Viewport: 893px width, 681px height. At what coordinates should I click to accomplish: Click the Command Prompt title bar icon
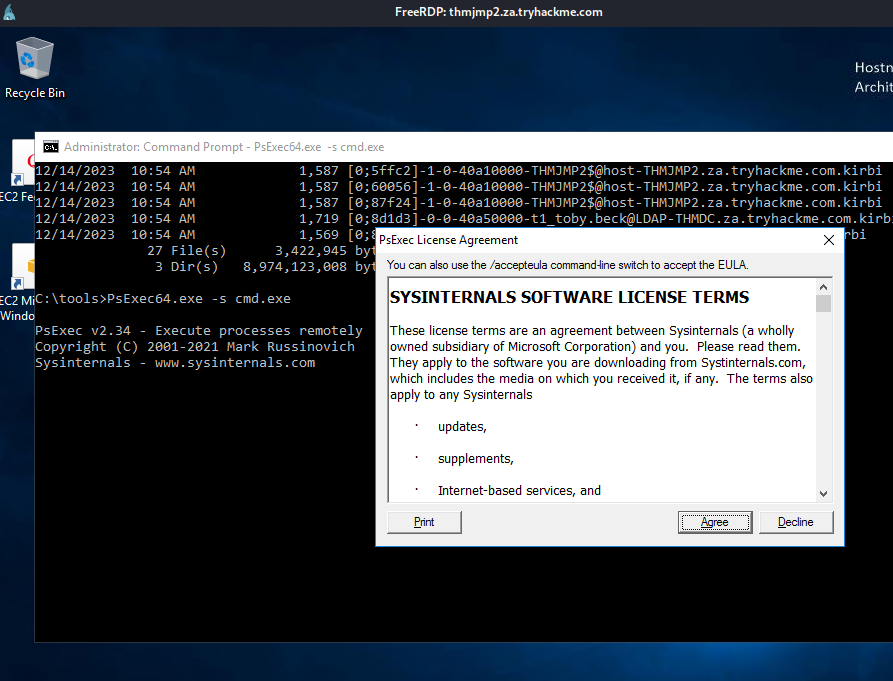51,147
